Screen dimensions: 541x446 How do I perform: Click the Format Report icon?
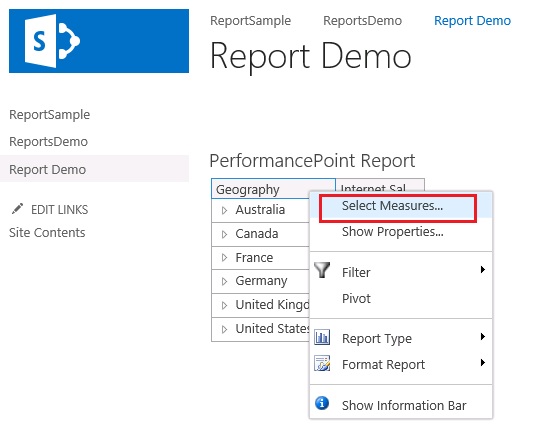322,363
